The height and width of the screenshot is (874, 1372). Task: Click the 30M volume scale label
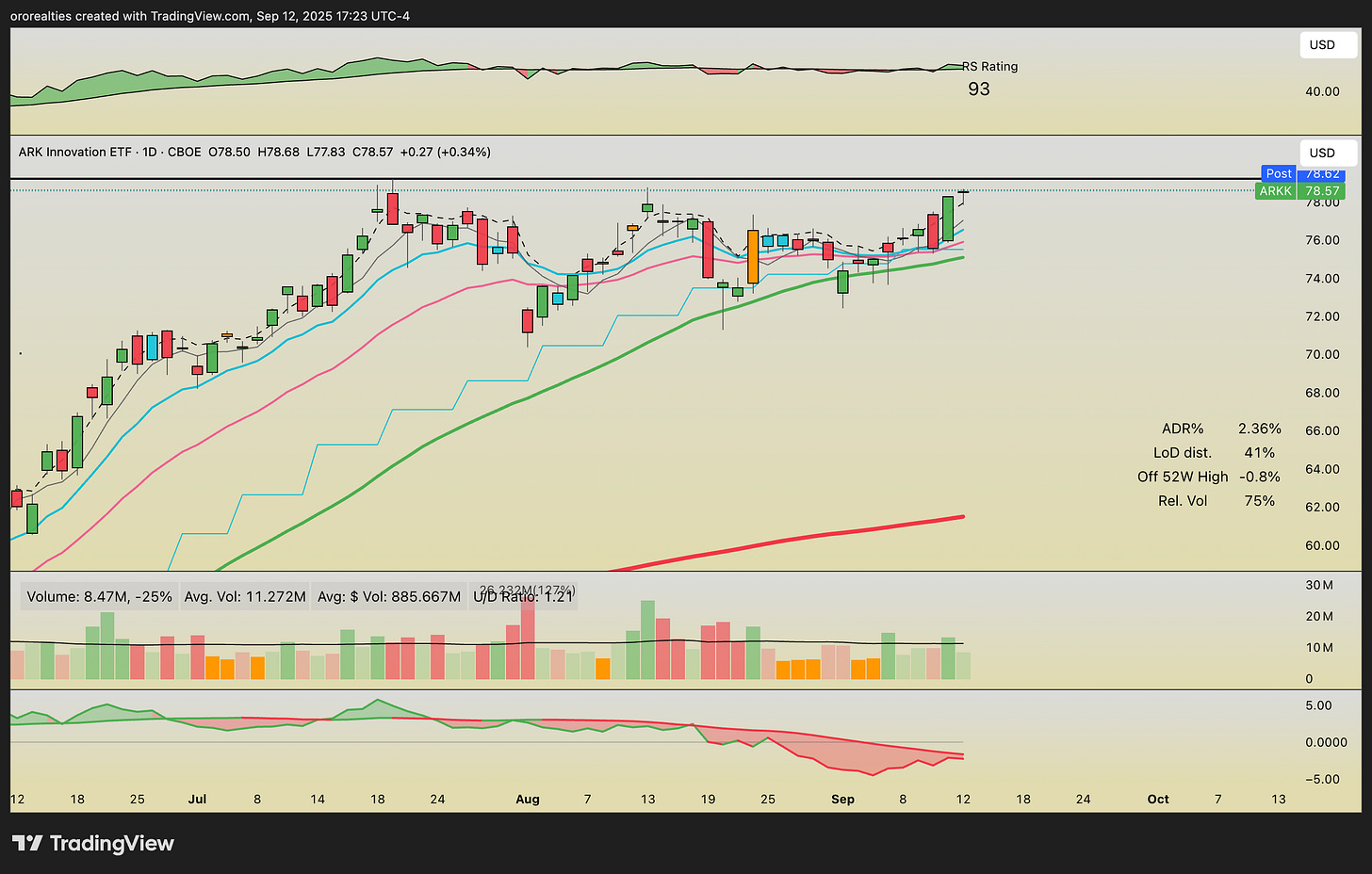1319,585
